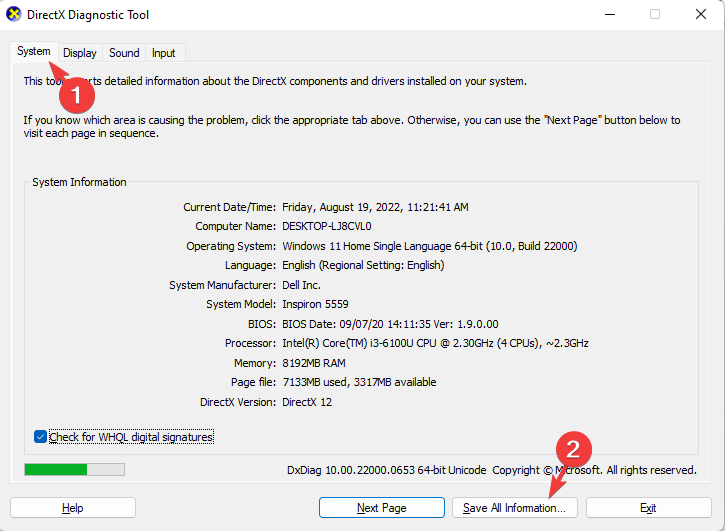Click the Processor value Intel Core i3-6100U
725x531 pixels.
(x=435, y=343)
